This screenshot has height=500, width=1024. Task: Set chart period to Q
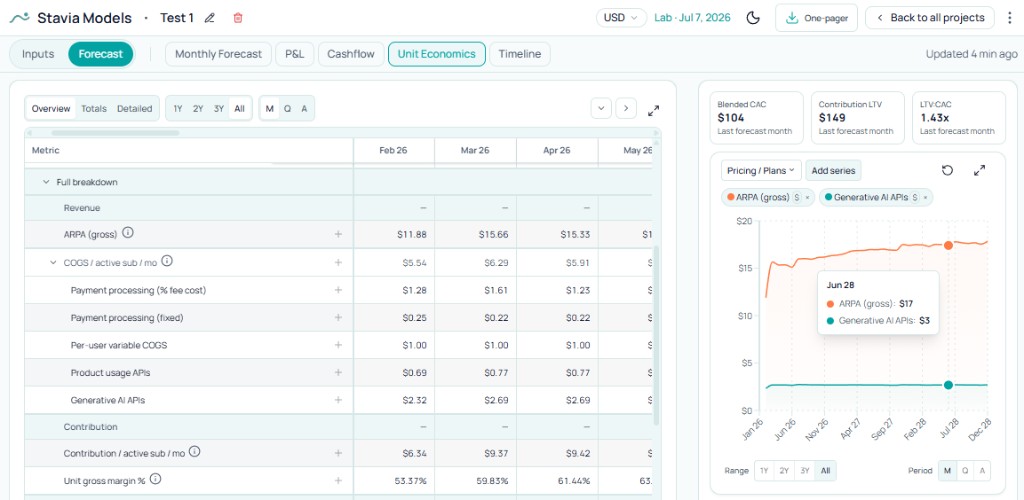point(965,471)
